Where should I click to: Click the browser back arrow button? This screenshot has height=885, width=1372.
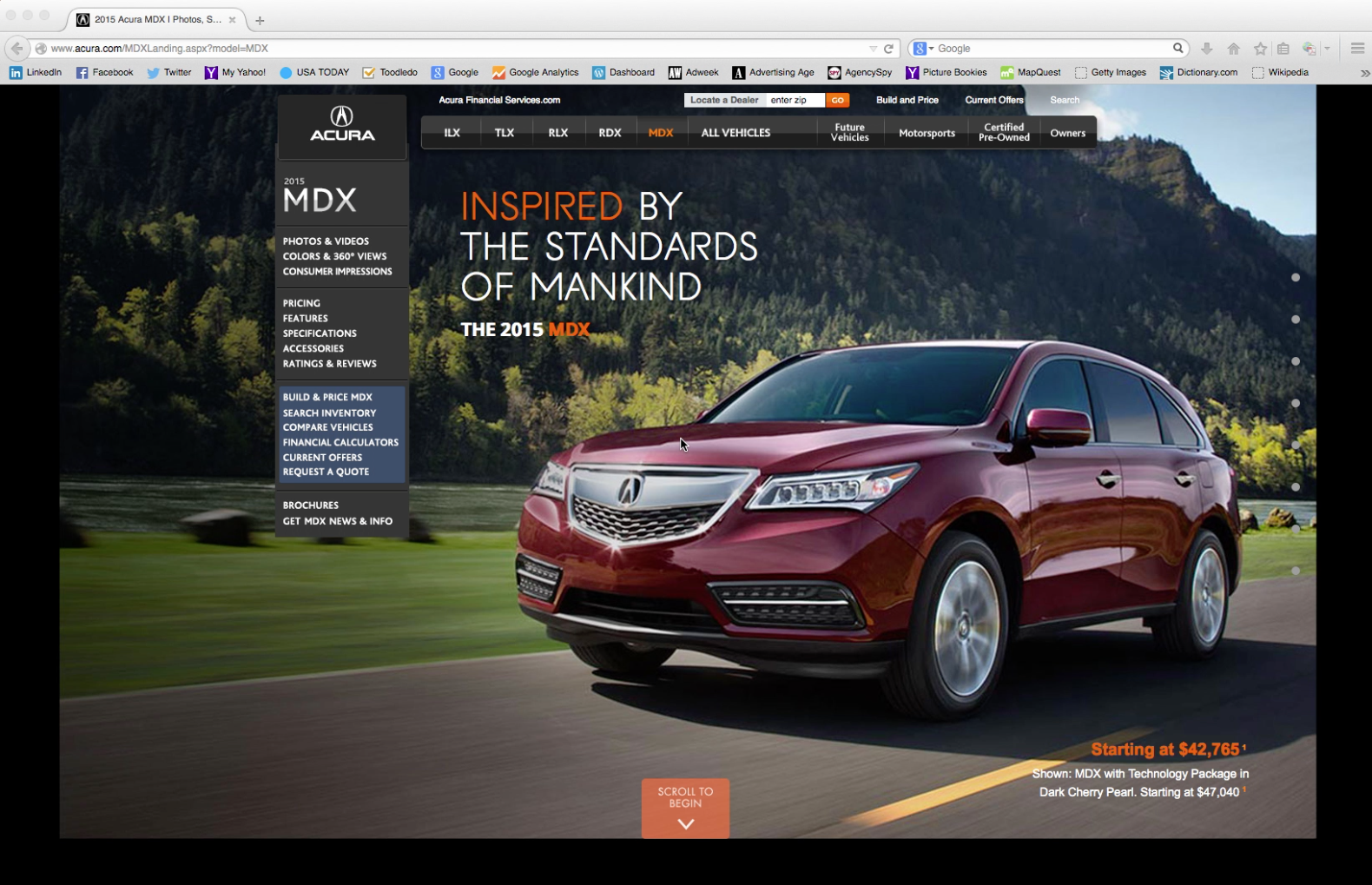16,49
